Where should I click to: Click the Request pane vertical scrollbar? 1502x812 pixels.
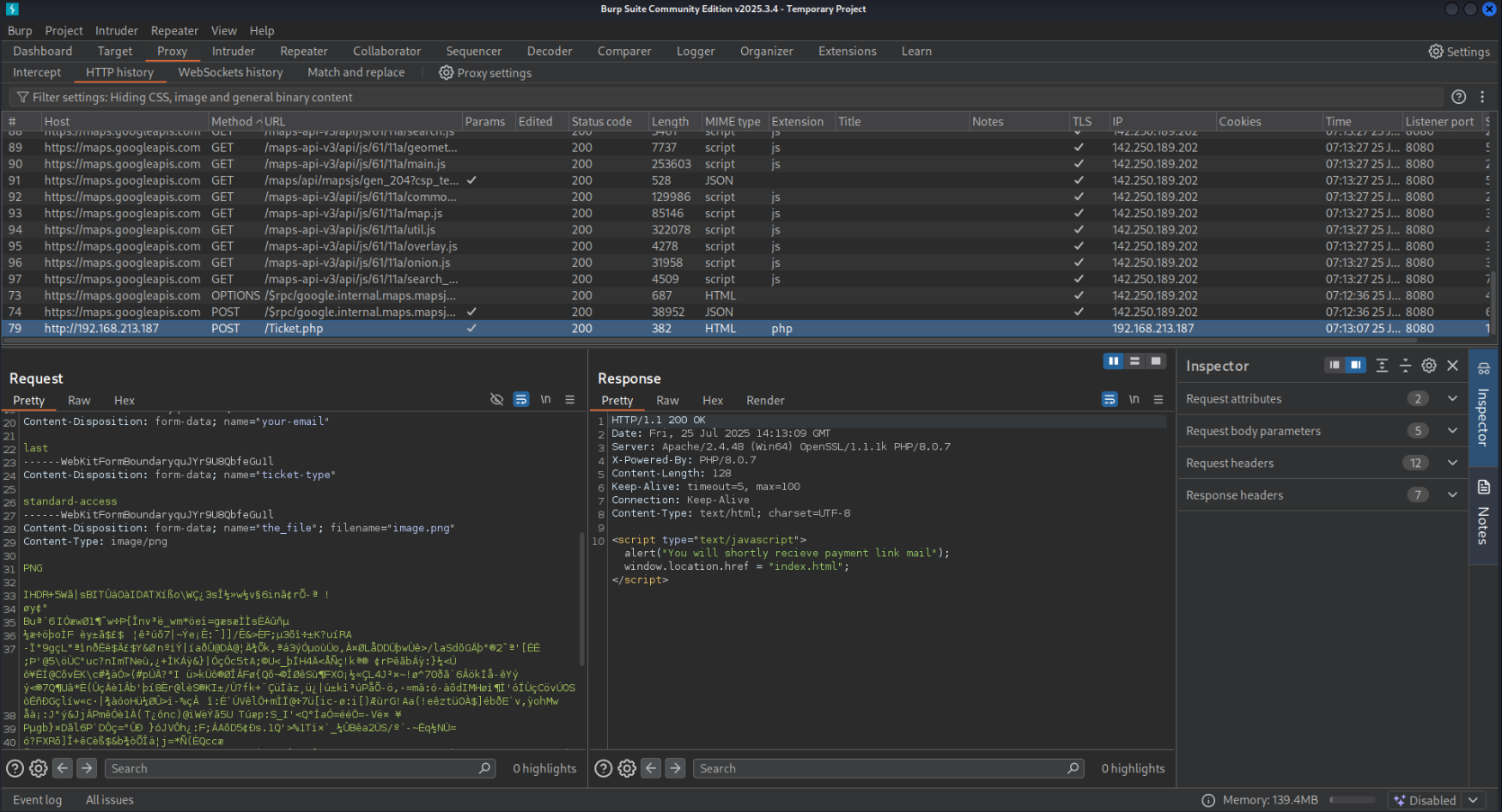pos(582,599)
